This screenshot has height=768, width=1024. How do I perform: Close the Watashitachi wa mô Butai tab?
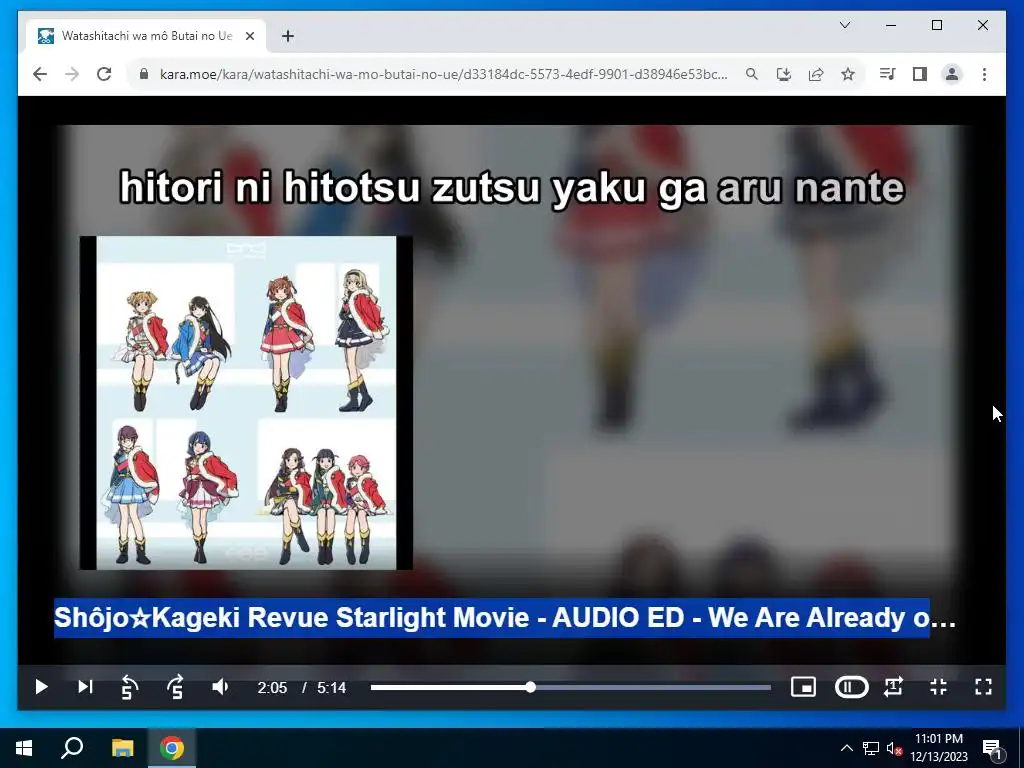(x=249, y=36)
